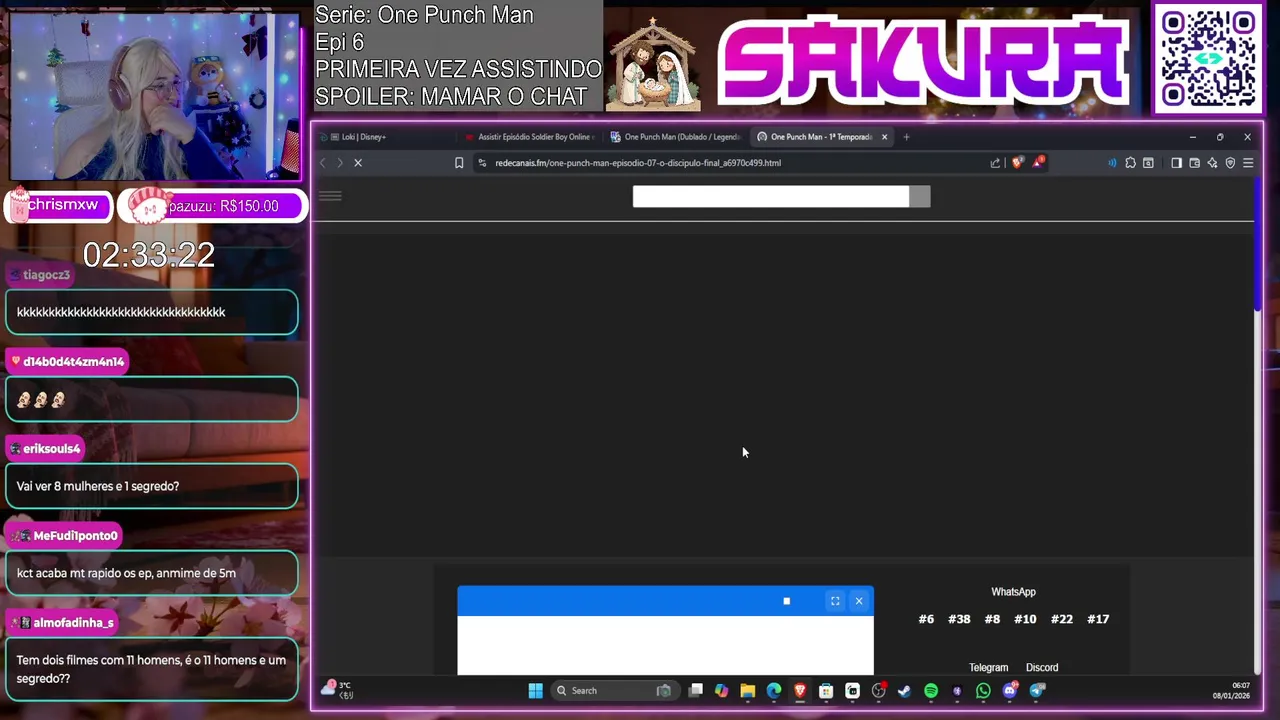The height and width of the screenshot is (720, 1280).
Task: Open the taskbar clock showing 06:07
Action: coord(1231,691)
